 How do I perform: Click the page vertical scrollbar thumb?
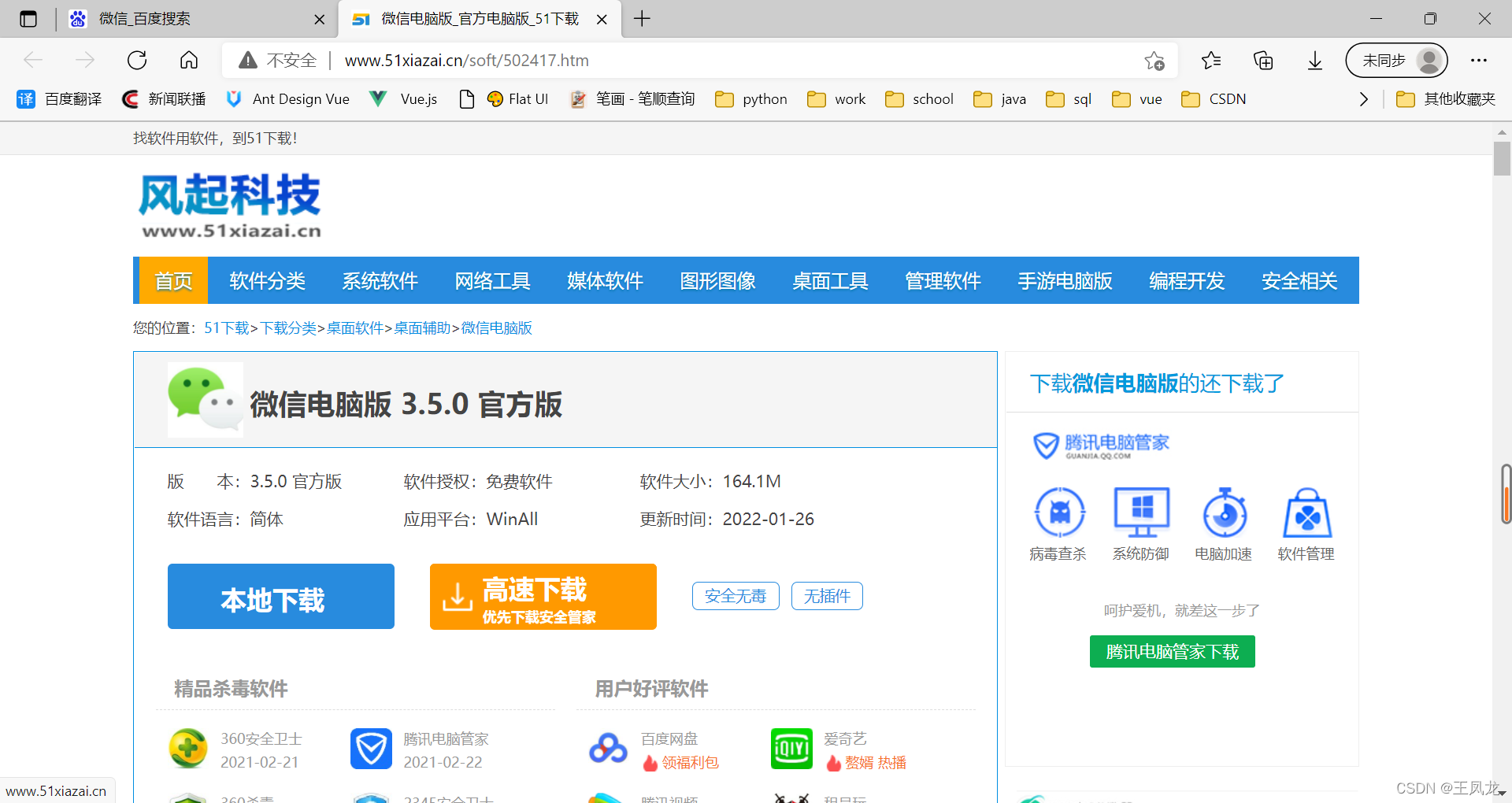[x=1502, y=157]
